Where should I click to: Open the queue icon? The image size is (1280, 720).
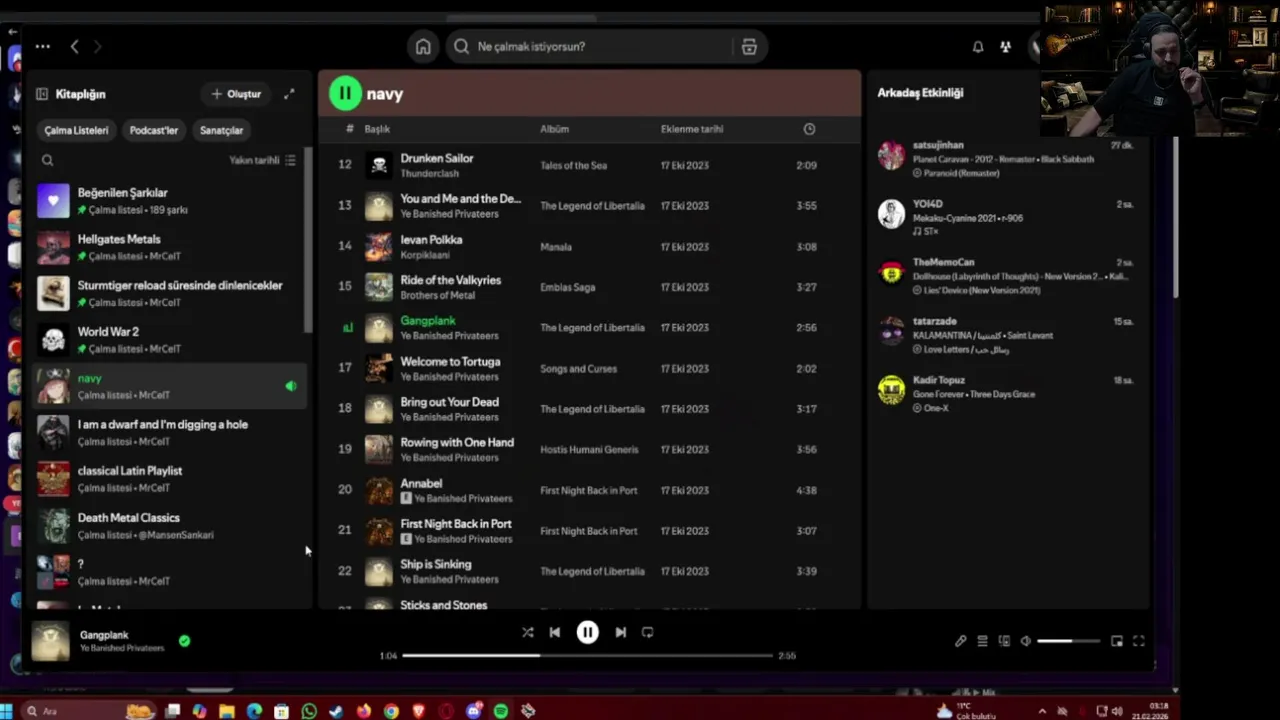coord(982,641)
